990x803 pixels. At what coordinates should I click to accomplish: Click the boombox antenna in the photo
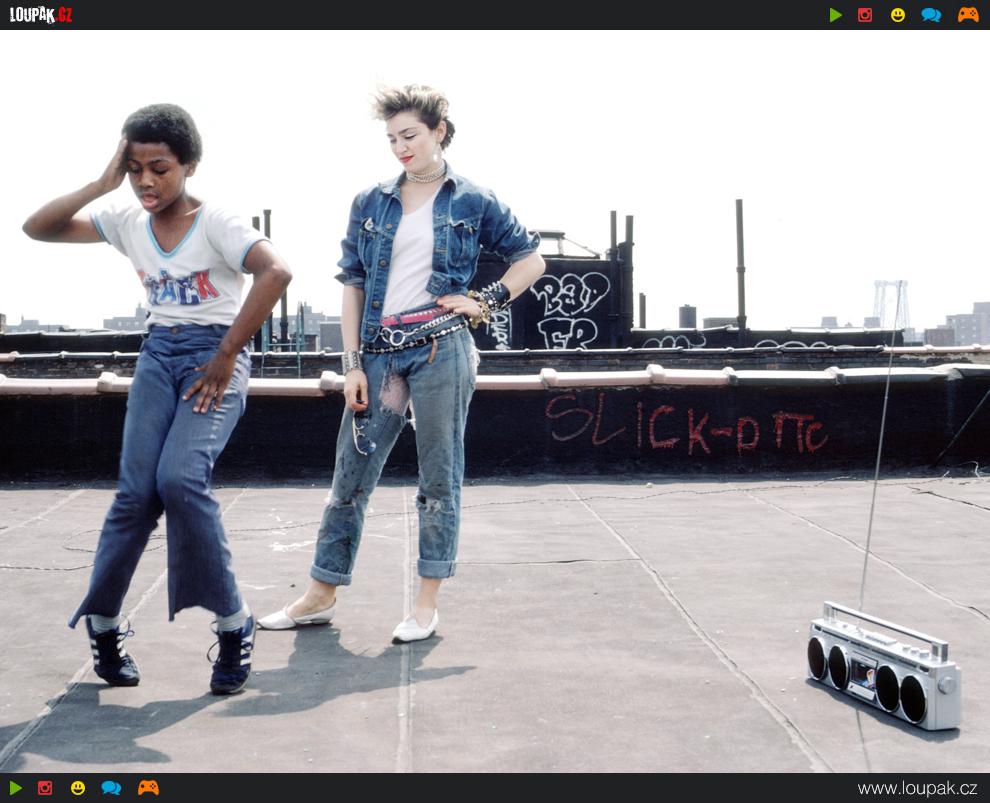coord(877,470)
